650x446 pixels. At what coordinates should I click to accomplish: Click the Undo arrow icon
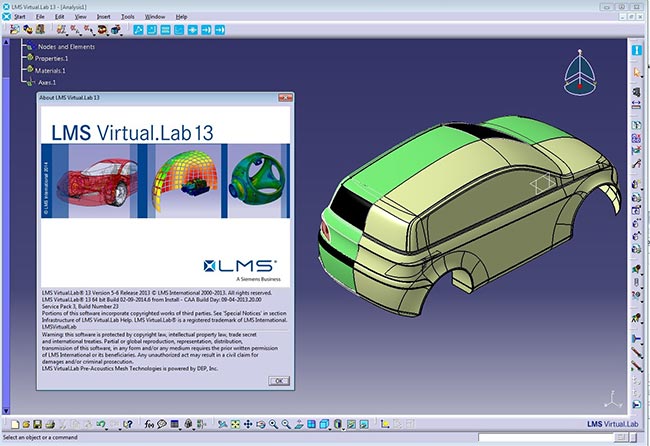pyautogui.click(x=100, y=424)
